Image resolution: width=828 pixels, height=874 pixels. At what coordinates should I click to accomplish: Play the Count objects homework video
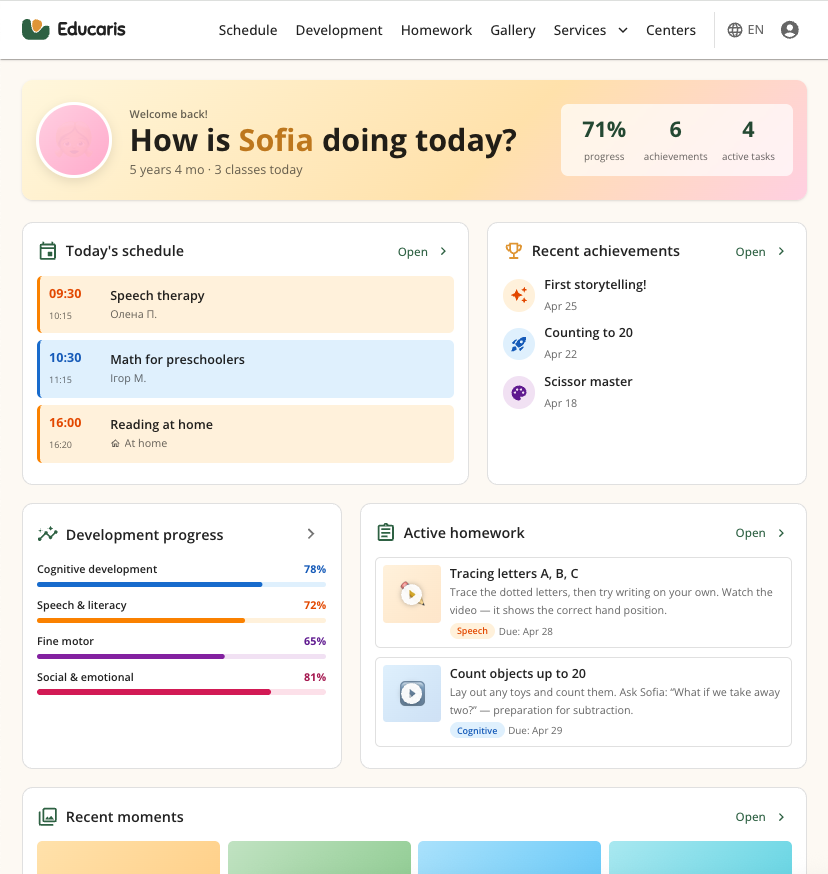[411, 693]
